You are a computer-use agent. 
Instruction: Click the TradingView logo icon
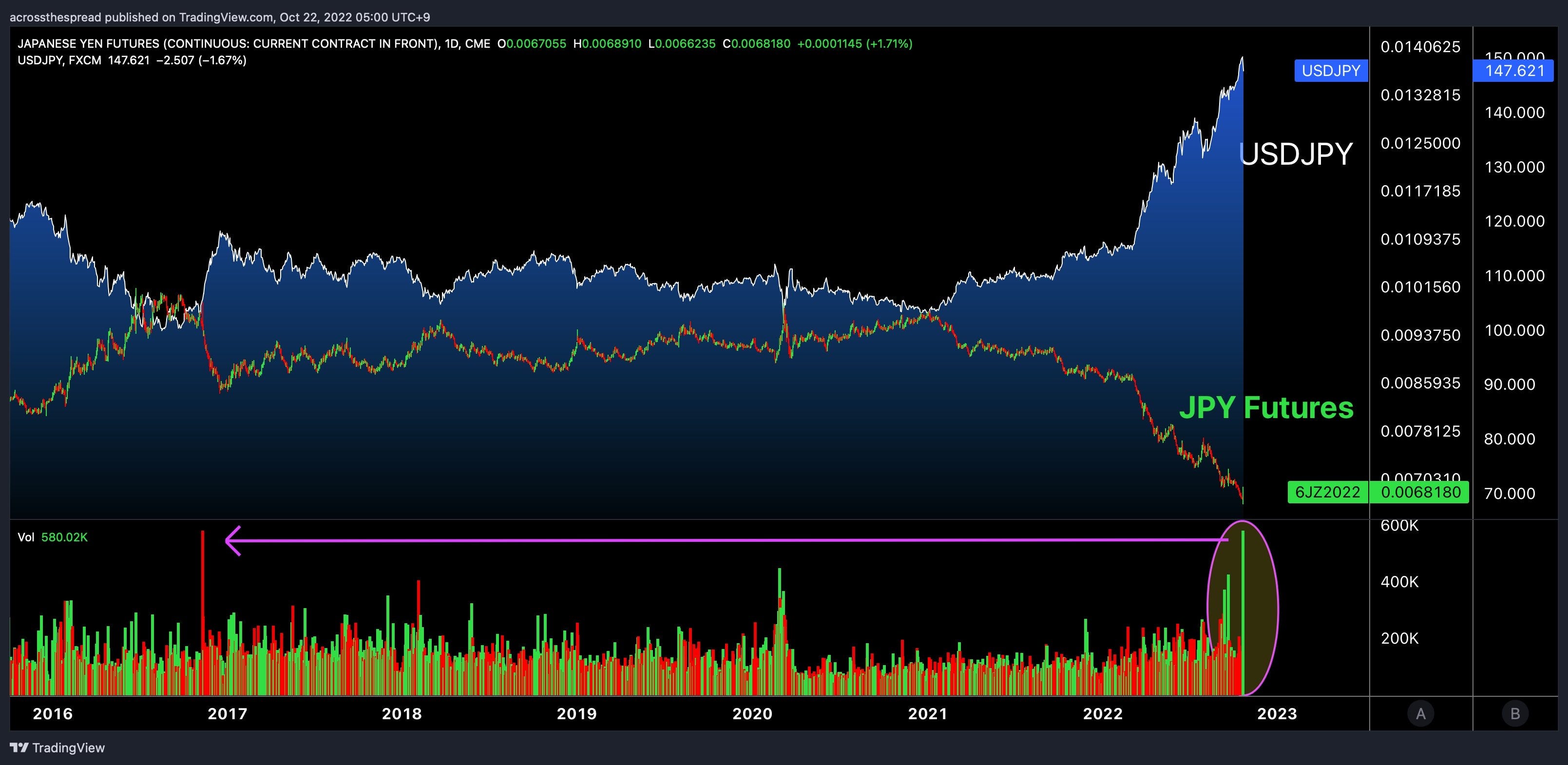(19, 747)
